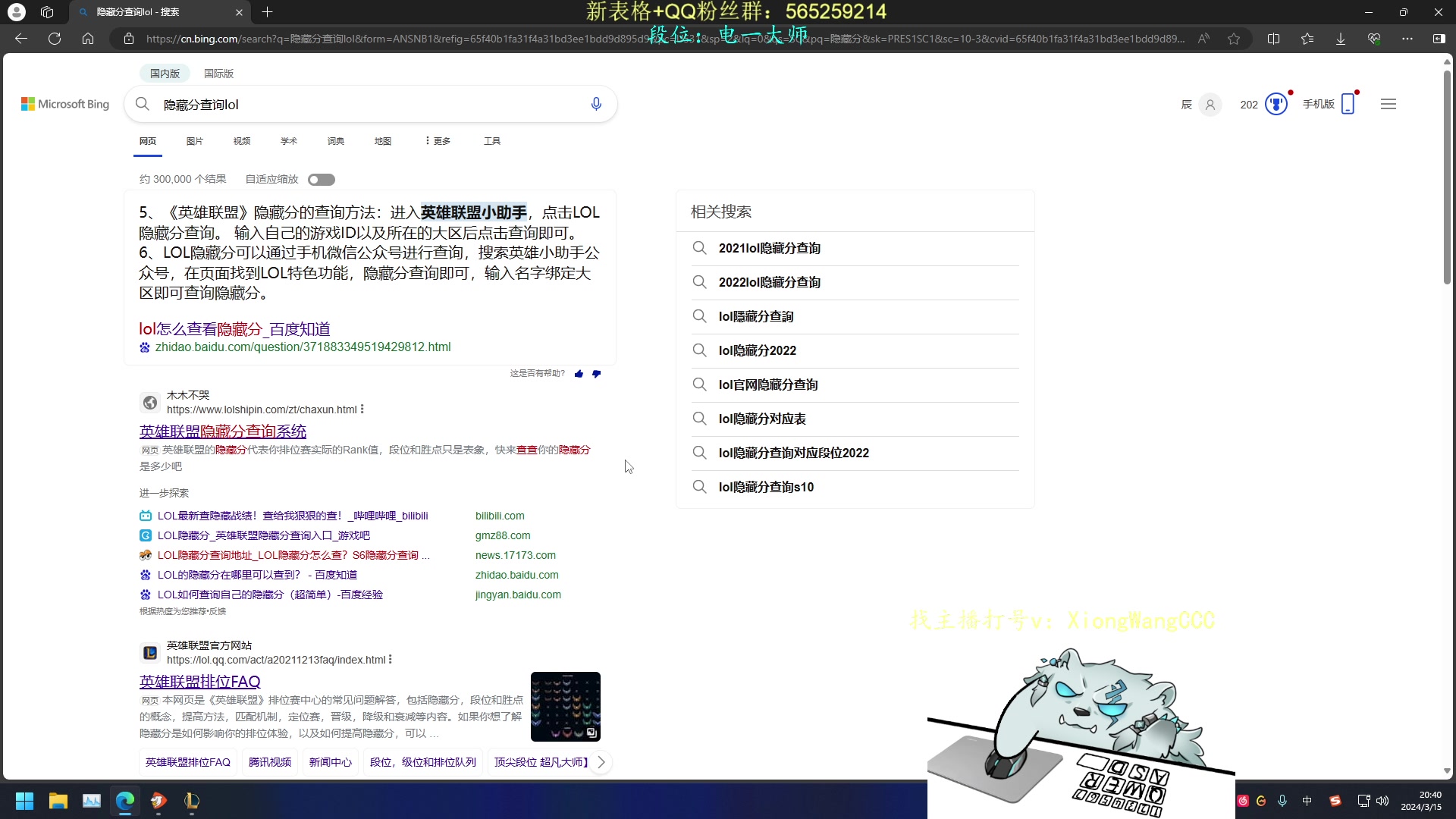Click the voice search microphone icon

coord(597,104)
